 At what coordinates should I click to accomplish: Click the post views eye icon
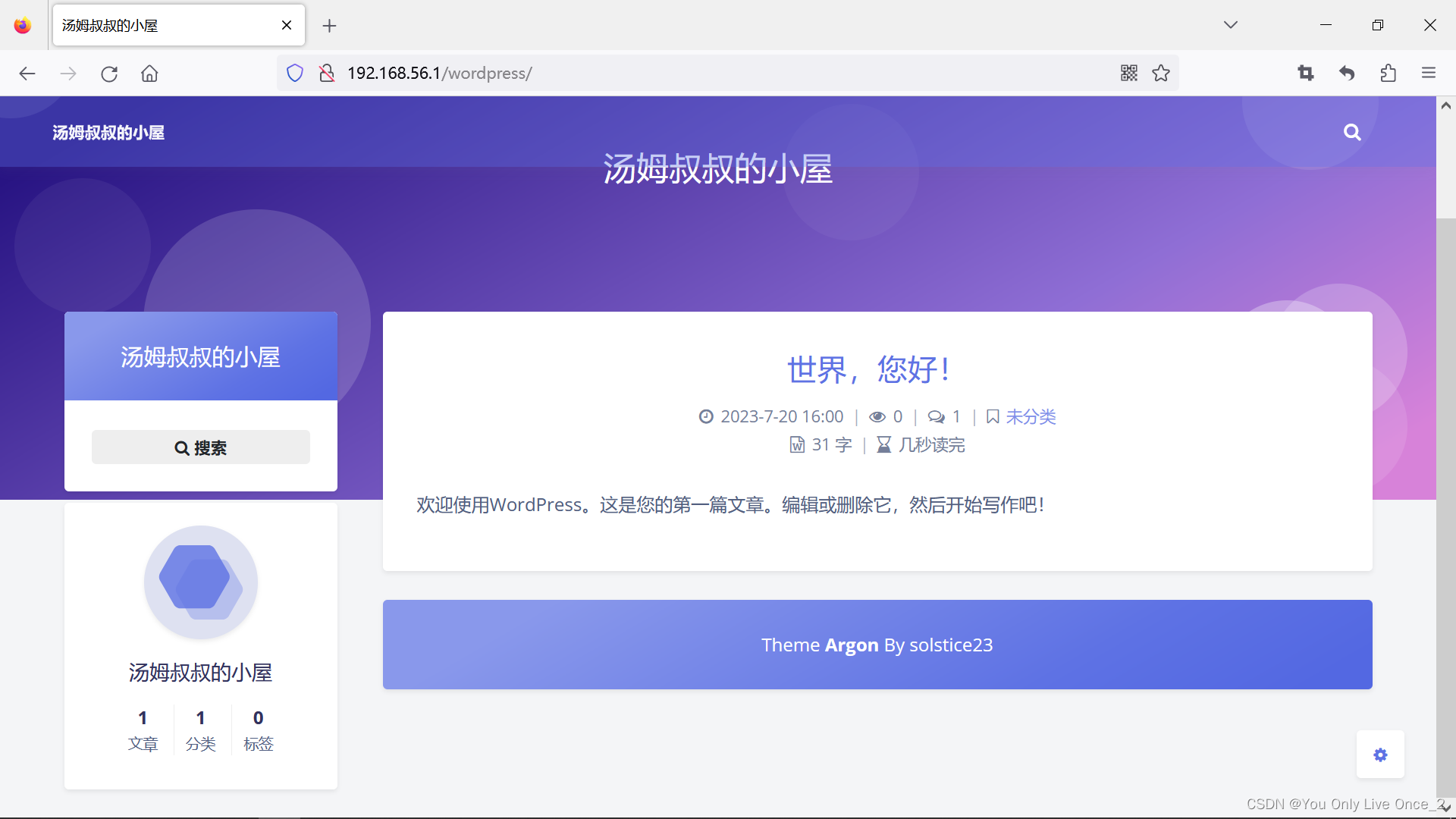pyautogui.click(x=877, y=416)
